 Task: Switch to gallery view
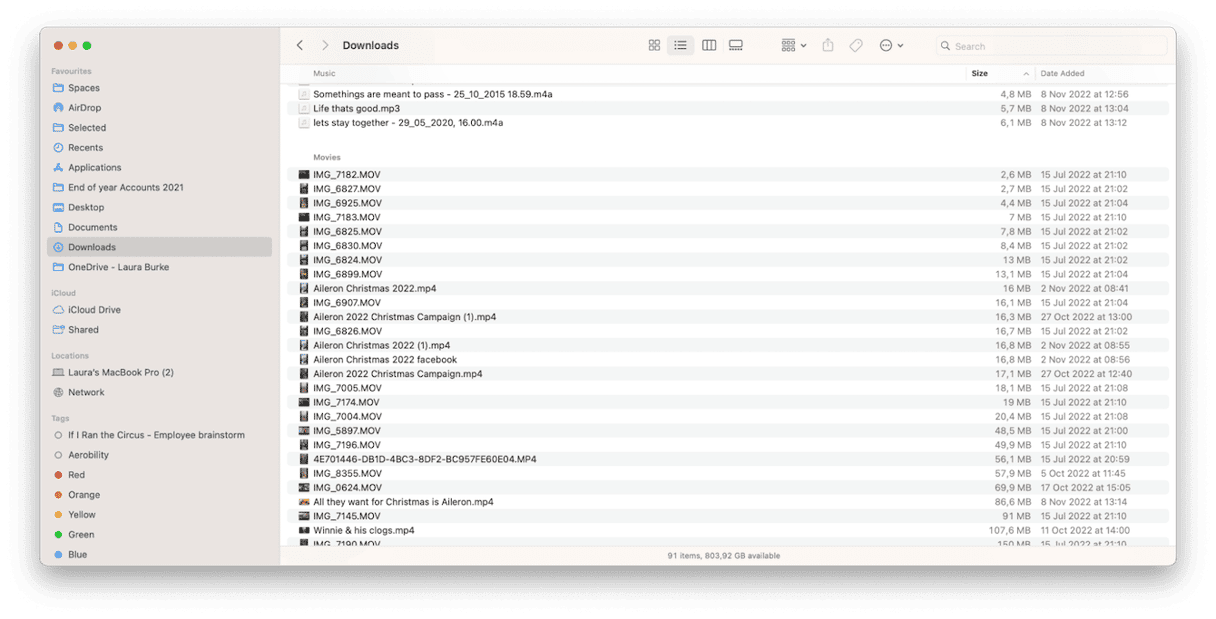pos(736,45)
